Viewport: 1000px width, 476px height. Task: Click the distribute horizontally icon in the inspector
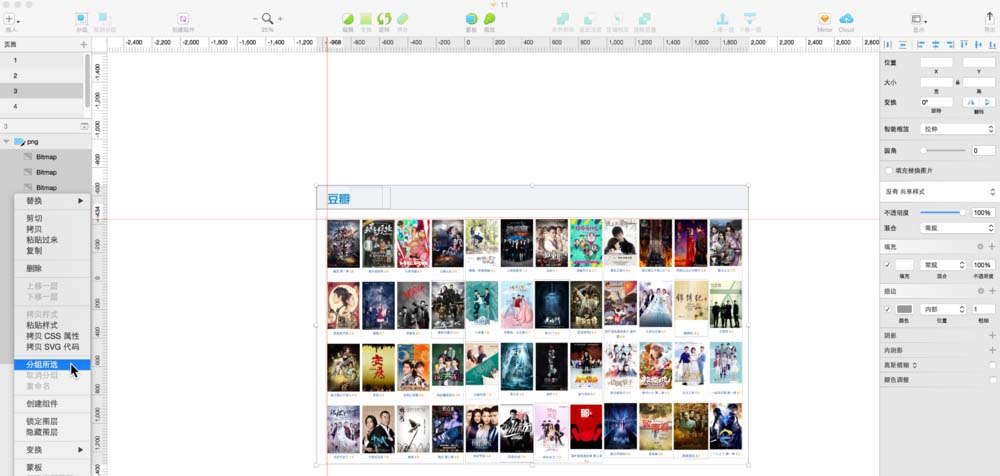(888, 45)
